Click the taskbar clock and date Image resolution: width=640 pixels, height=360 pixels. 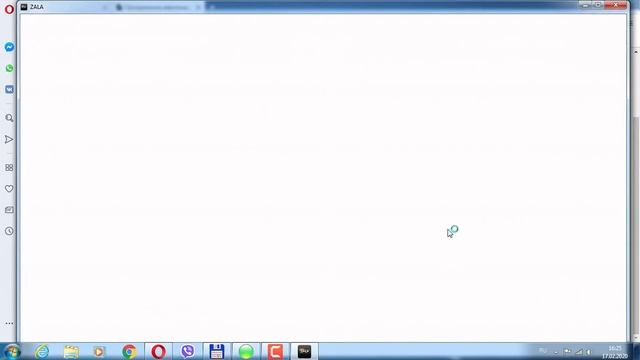615,352
